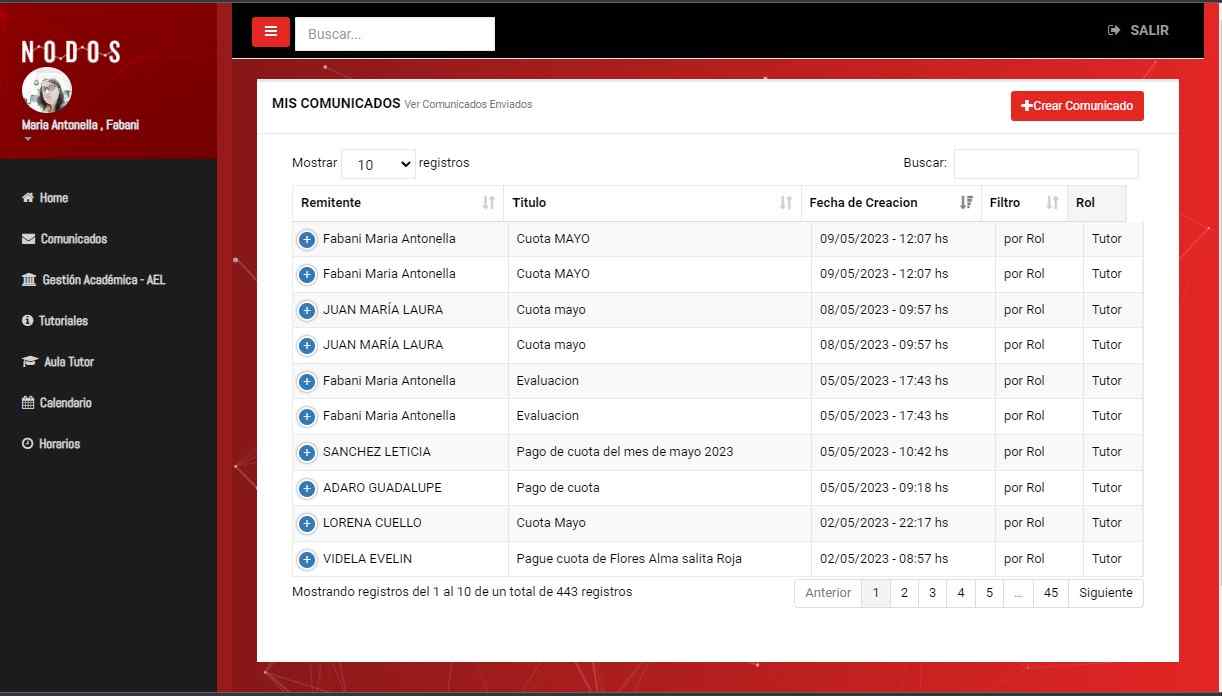Screen dimensions: 1222x696
Task: Expand the SANCHEZ LETICIA row plus icon
Action: (x=307, y=453)
